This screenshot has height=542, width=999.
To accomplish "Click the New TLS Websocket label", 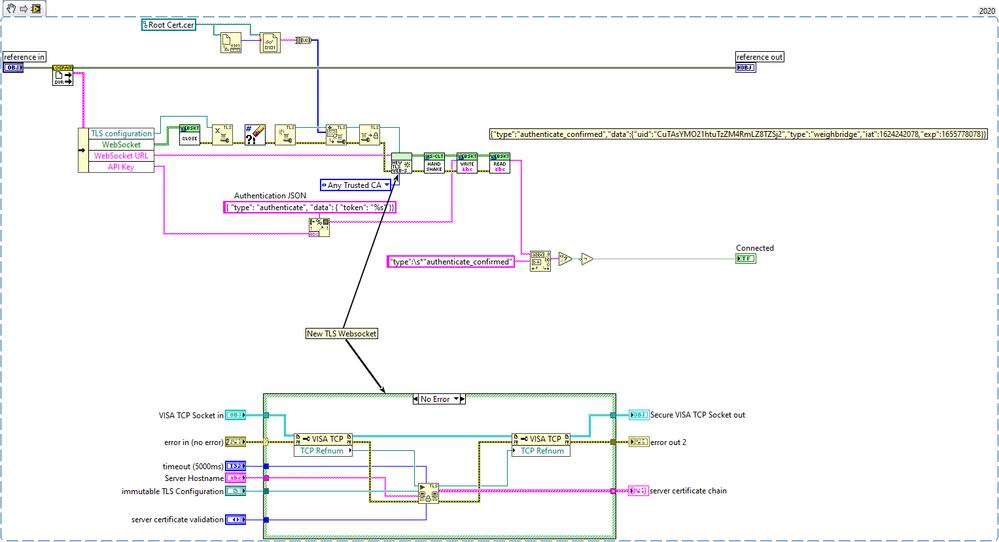I will pyautogui.click(x=341, y=334).
